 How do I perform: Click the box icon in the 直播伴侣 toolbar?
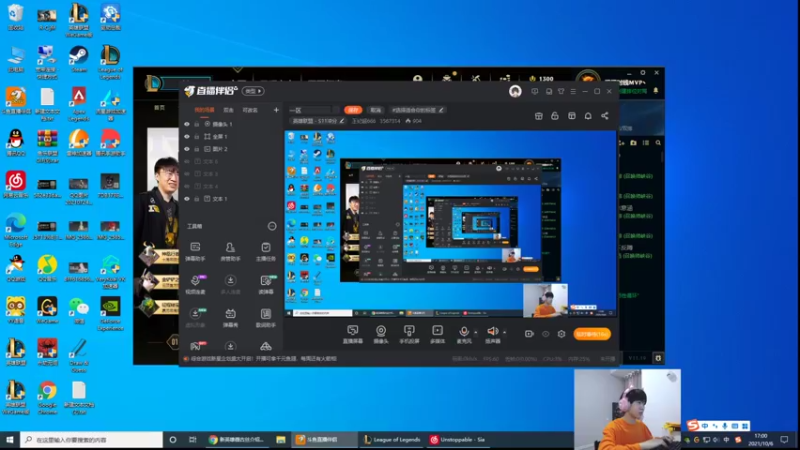point(538,116)
